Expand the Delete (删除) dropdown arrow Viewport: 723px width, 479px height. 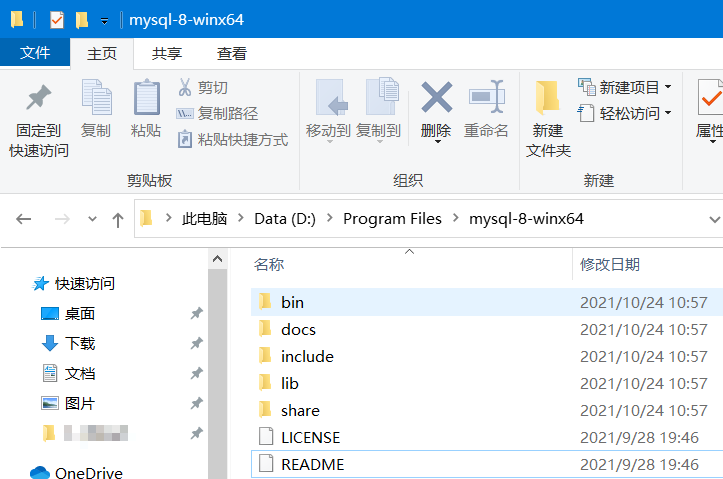tap(437, 142)
